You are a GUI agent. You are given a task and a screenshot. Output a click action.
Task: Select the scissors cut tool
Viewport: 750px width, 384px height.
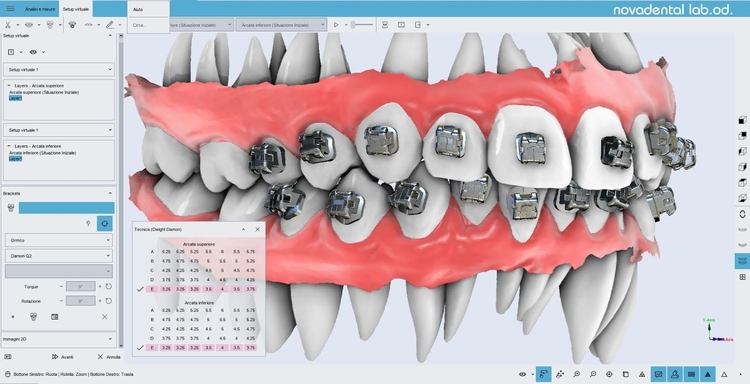click(x=8, y=25)
